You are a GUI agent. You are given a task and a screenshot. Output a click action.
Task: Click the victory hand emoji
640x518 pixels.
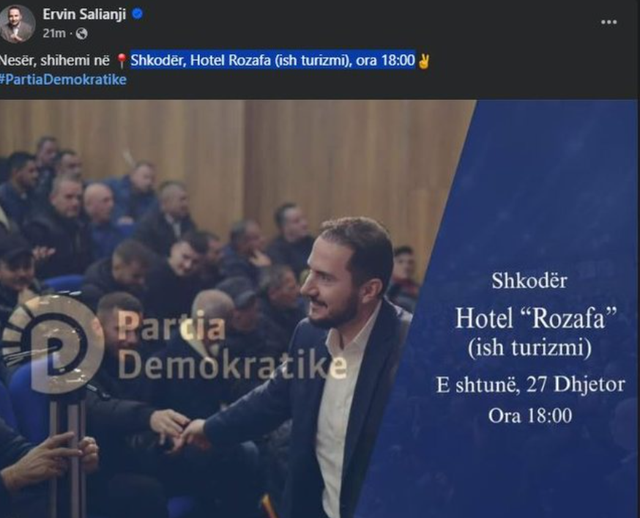(423, 61)
